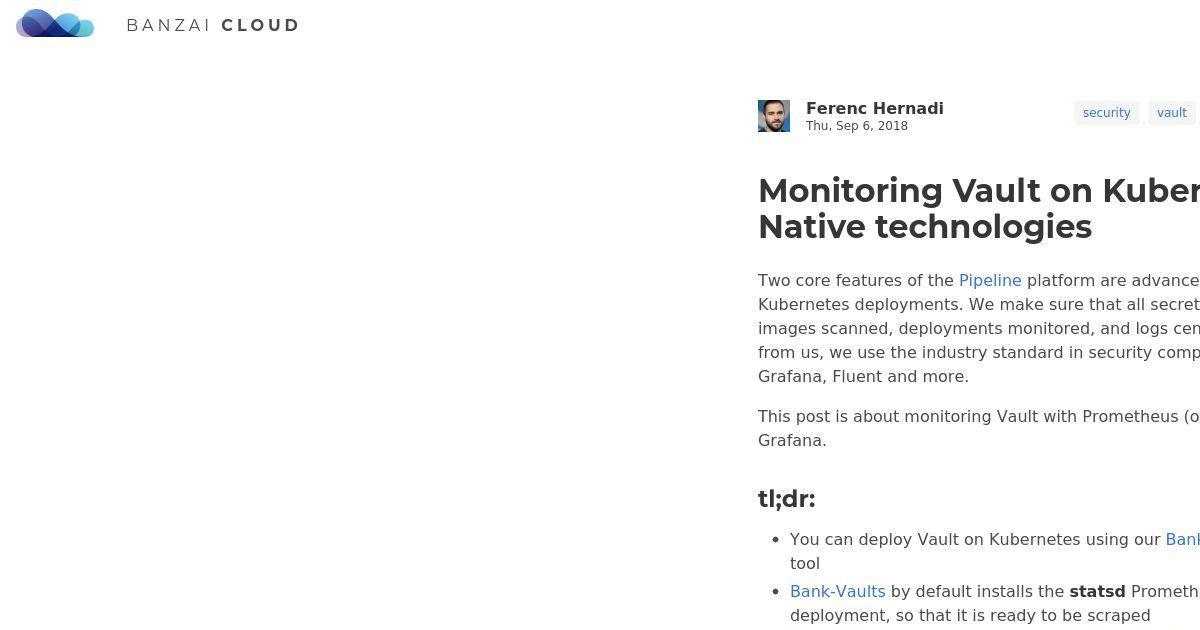The image size is (1200, 630).
Task: Open the BANZAI CLOUD brand text link
Action: 213,25
